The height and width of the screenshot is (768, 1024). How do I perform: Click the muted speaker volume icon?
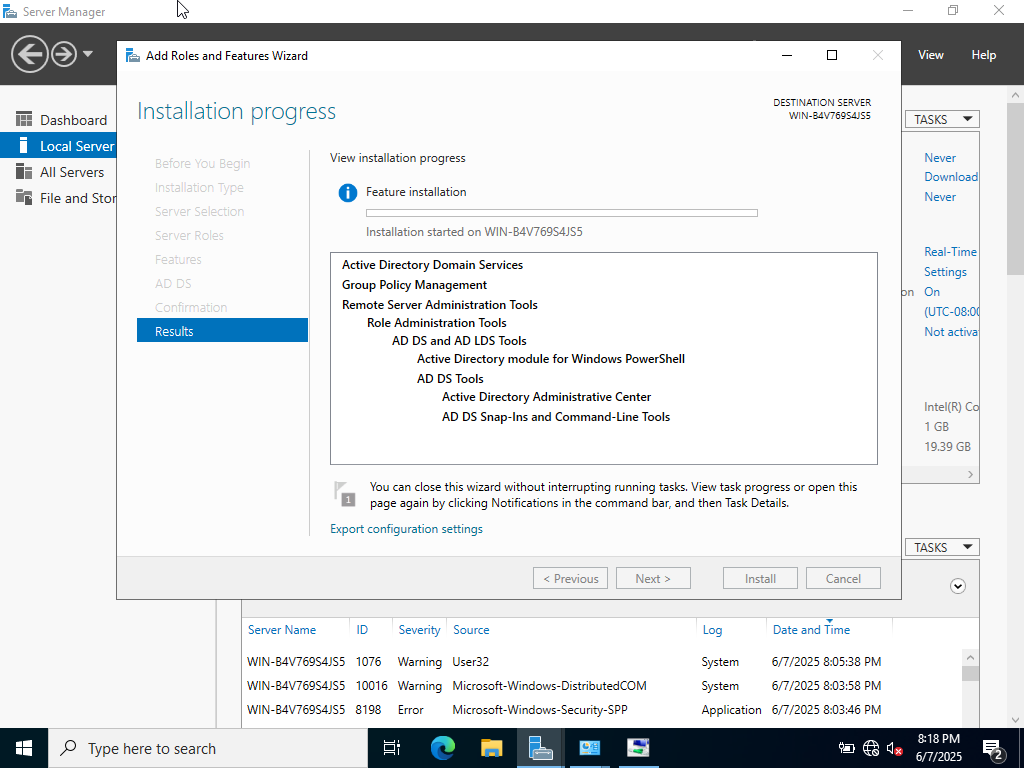895,748
